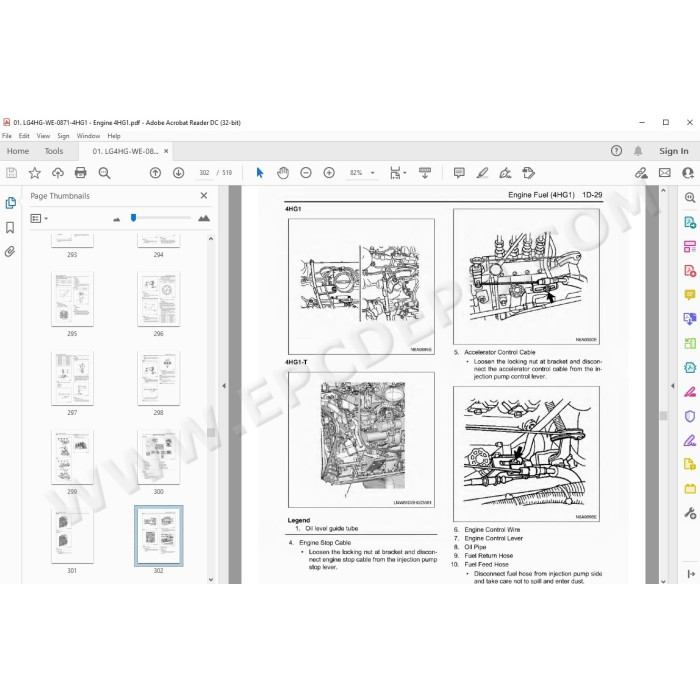Open the Sign menu

pyautogui.click(x=63, y=136)
